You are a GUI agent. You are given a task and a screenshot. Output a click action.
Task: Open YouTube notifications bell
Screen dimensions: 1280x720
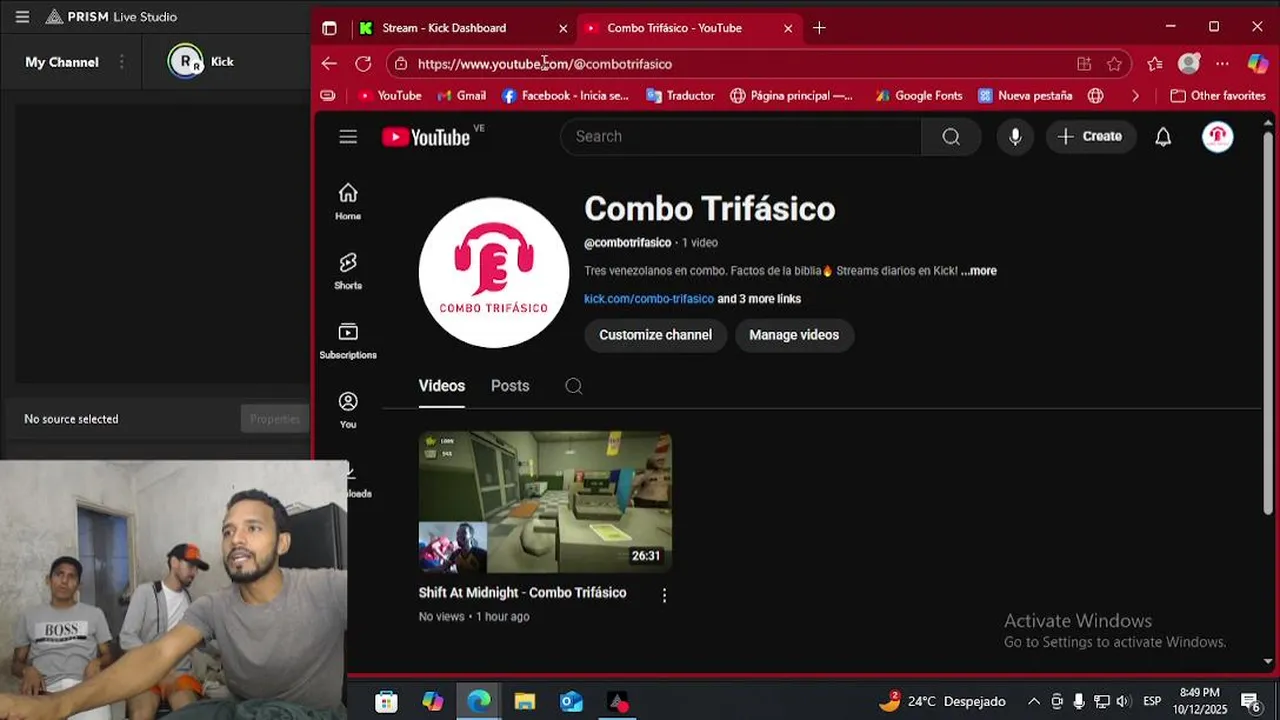click(x=1163, y=137)
